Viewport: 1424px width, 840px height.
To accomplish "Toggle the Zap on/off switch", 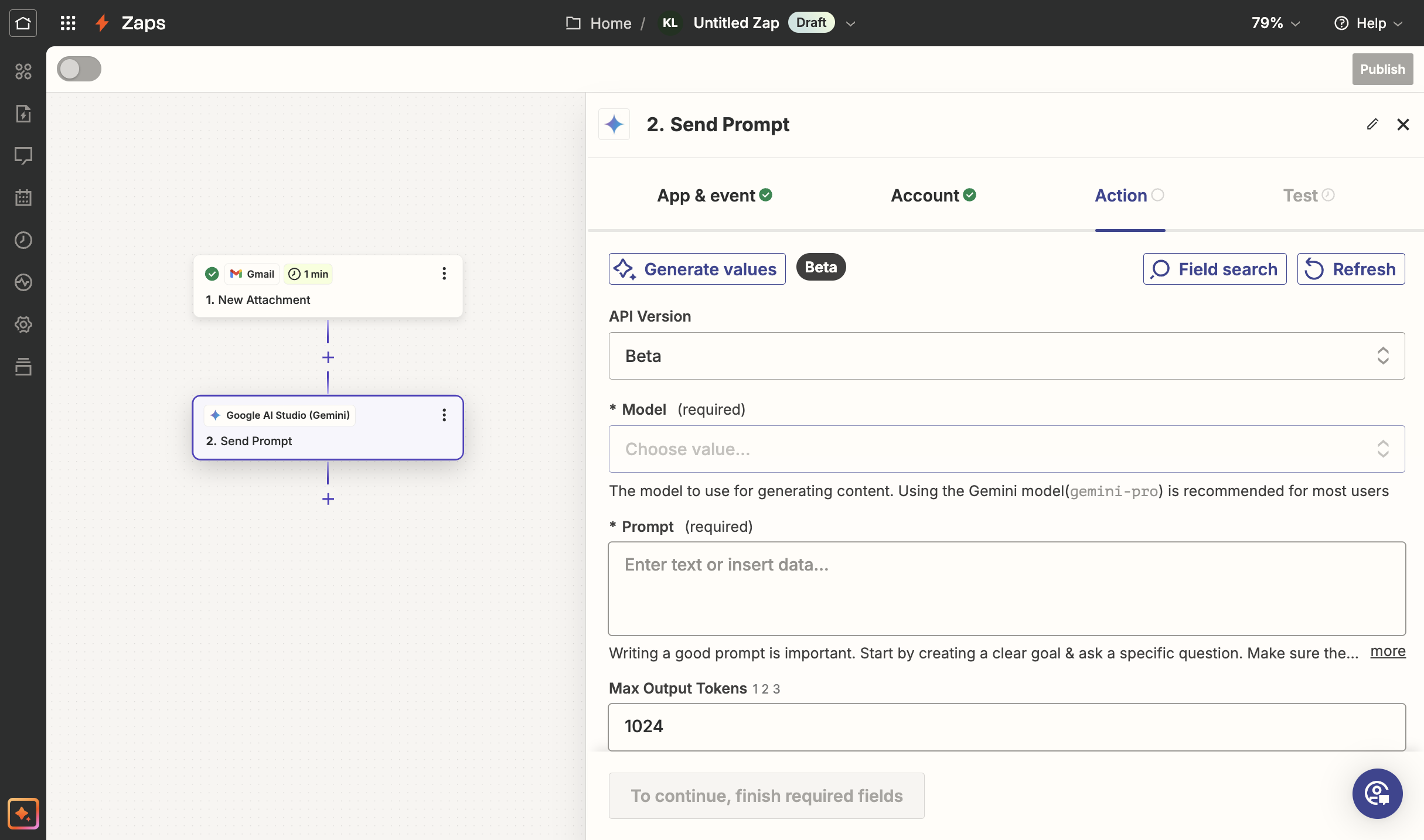I will [79, 69].
